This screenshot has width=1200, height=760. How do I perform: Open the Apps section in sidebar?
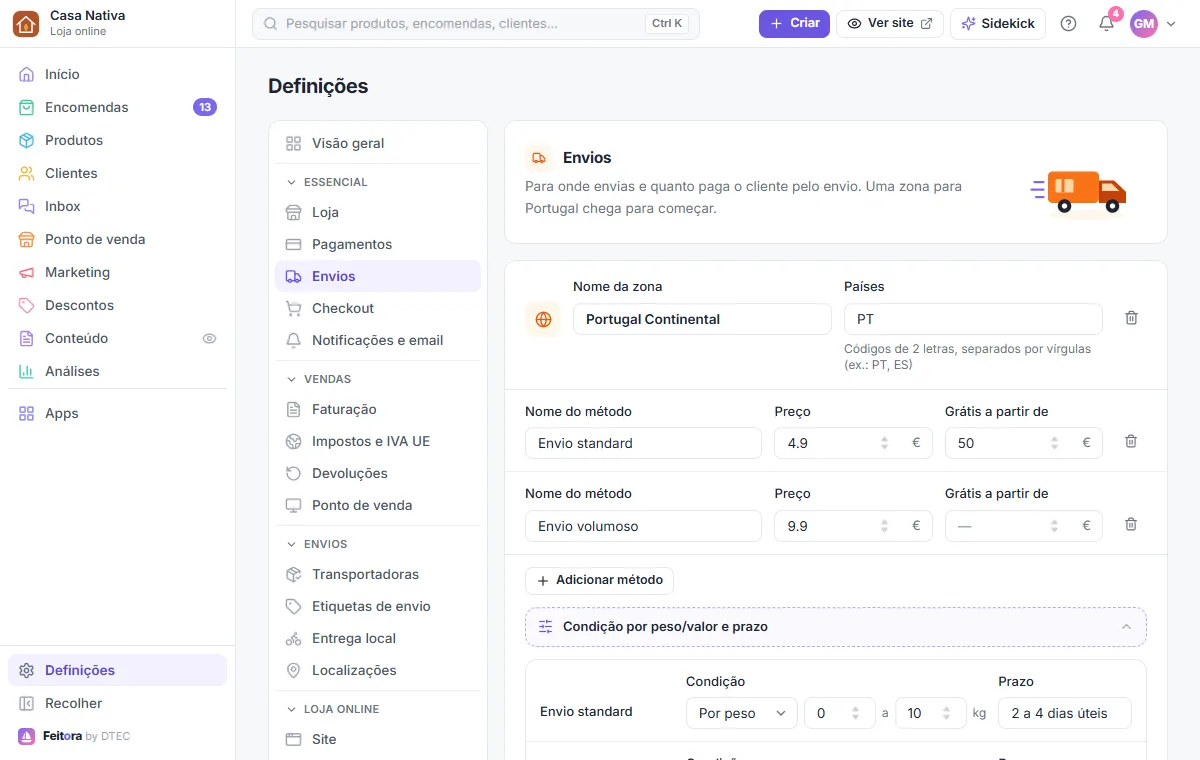[x=118, y=413]
